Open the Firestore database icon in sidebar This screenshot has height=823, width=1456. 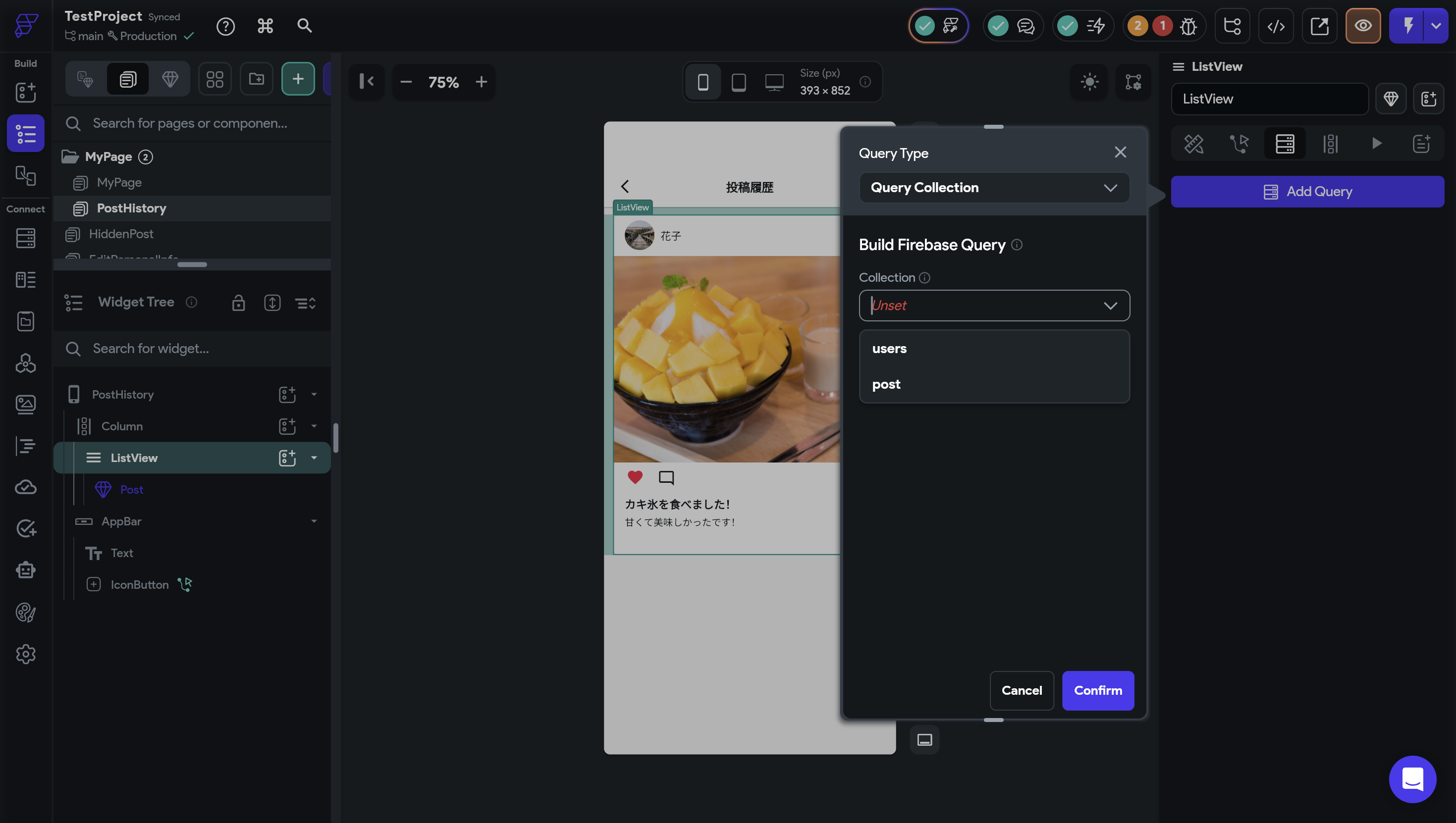[25, 238]
